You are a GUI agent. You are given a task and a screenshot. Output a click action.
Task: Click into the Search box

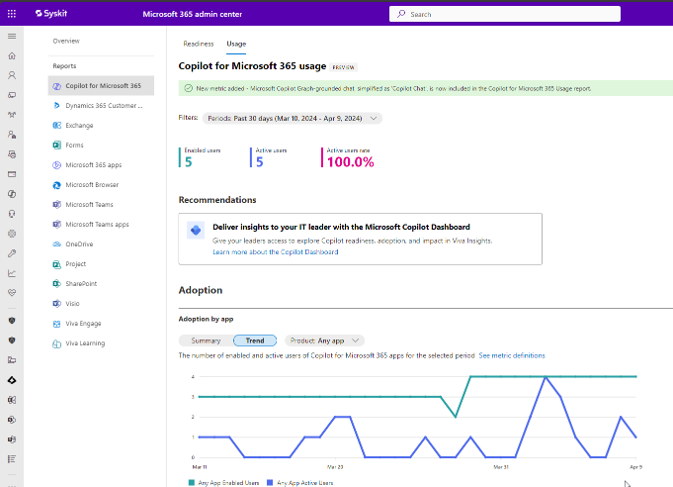[505, 14]
